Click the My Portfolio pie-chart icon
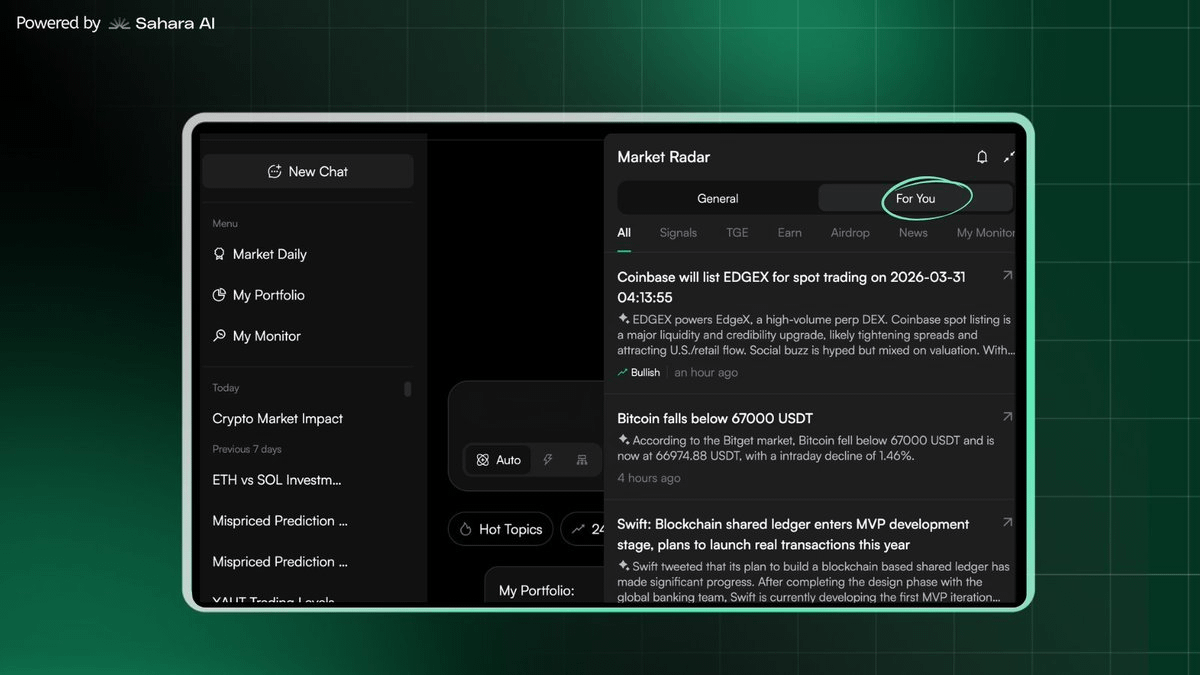The height and width of the screenshot is (675, 1200). point(219,295)
